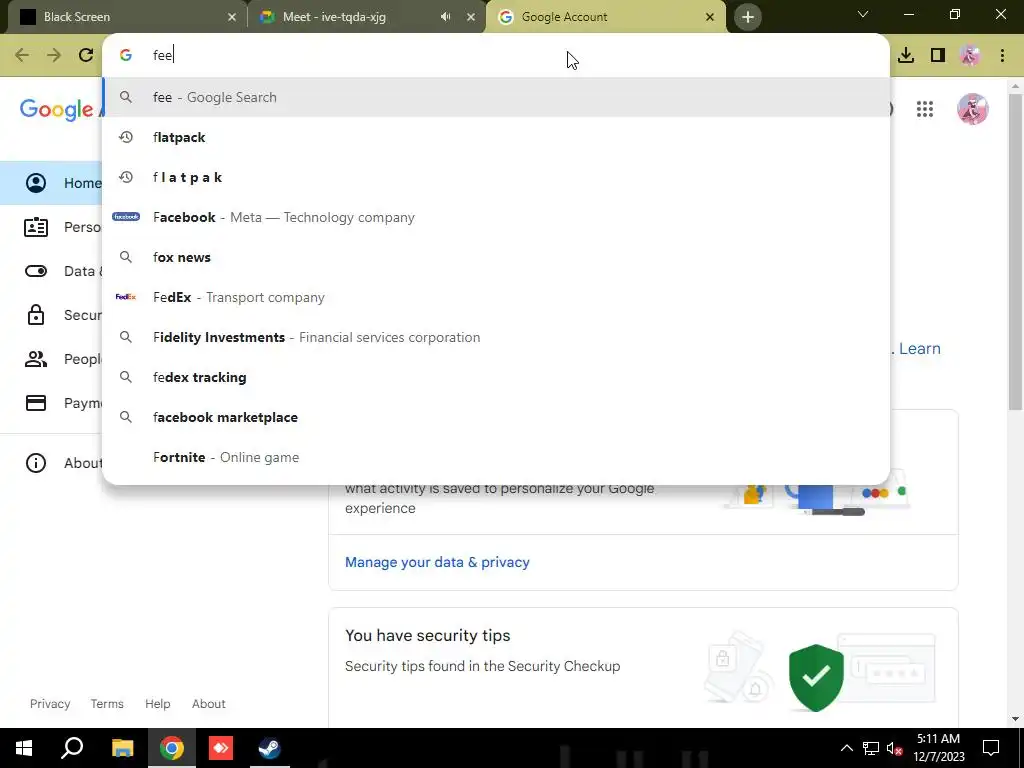Viewport: 1024px width, 768px height.
Task: Open the Google apps grid
Action: 925,109
